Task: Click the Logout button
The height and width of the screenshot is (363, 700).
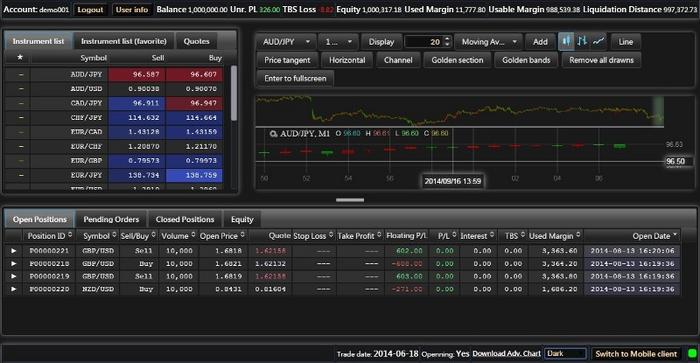Action: 90,9
